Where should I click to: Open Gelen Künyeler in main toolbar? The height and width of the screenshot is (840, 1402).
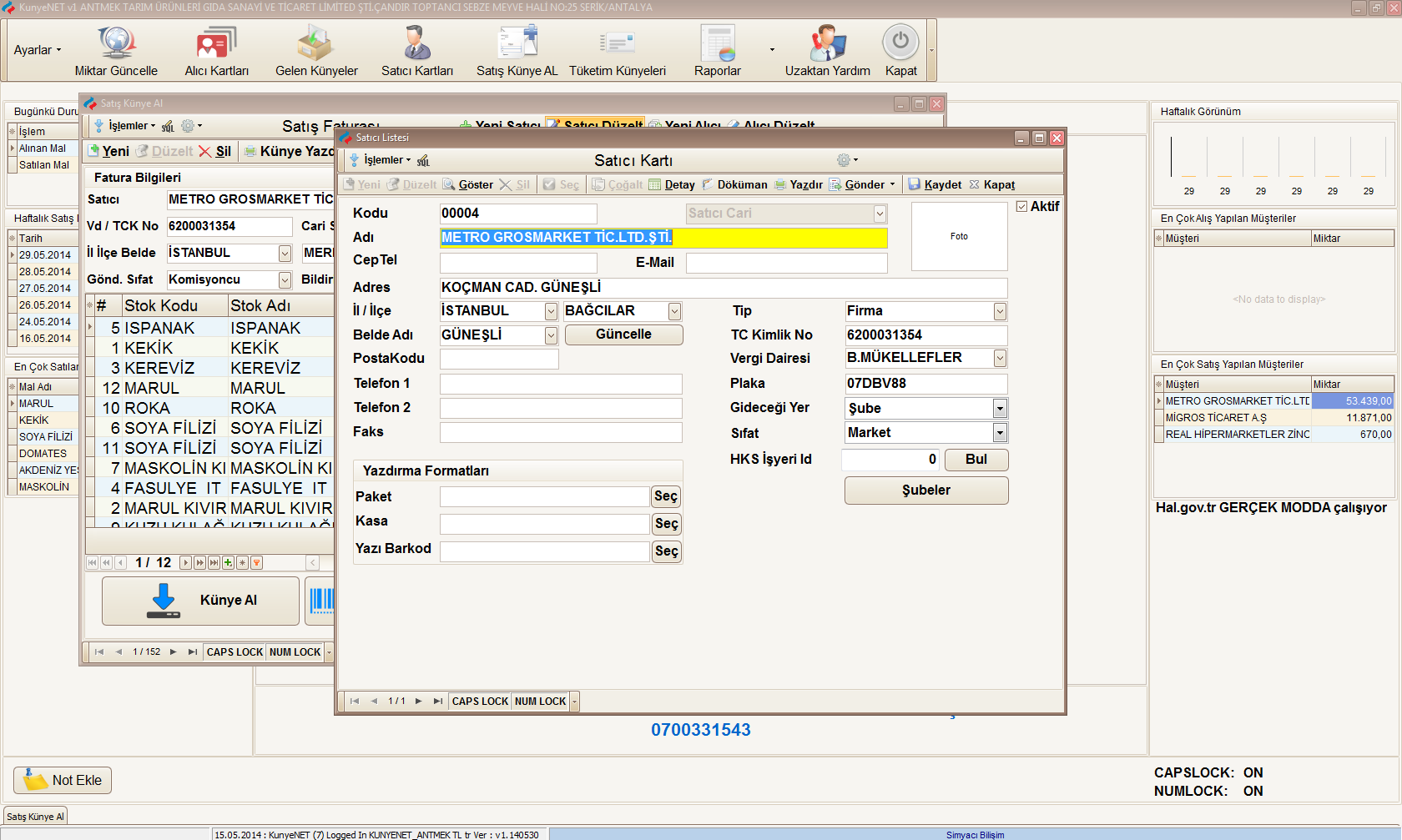(x=316, y=51)
